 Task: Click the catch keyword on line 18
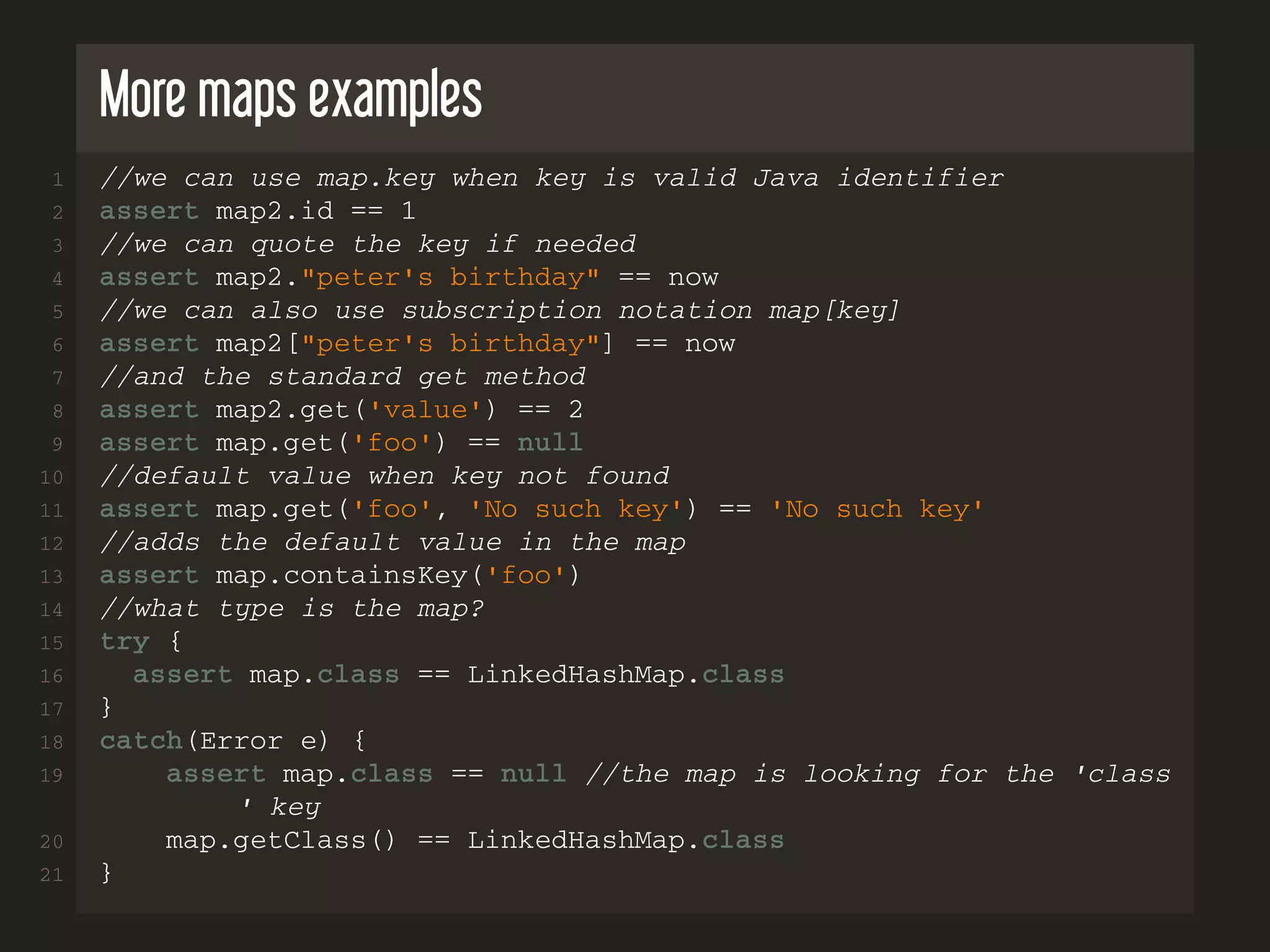click(141, 741)
